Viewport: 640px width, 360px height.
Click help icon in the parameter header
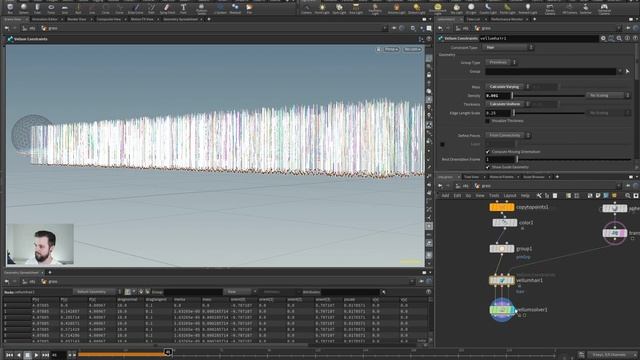[635, 38]
